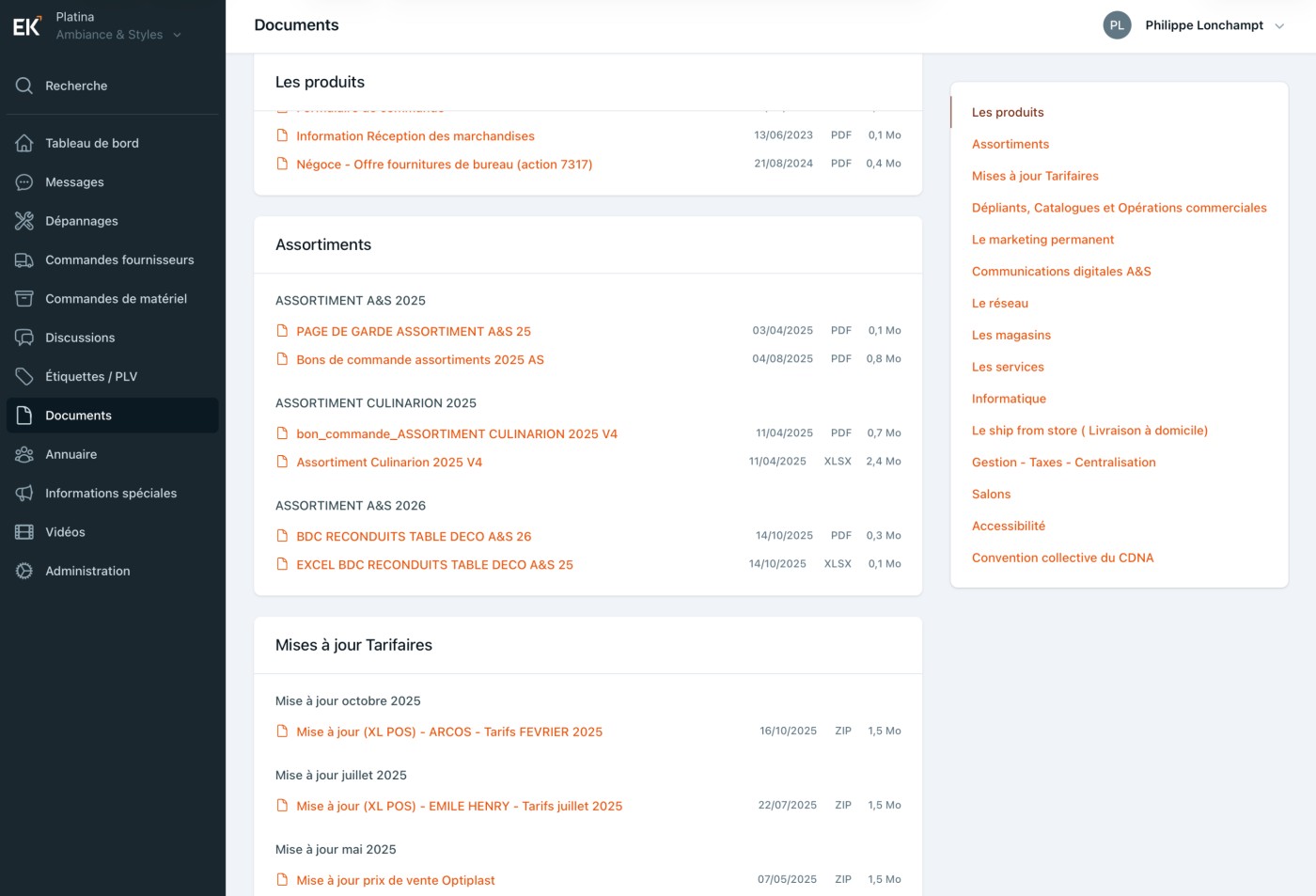Click the Informations spéciales megaphone icon
The height and width of the screenshot is (896, 1316).
pyautogui.click(x=24, y=494)
